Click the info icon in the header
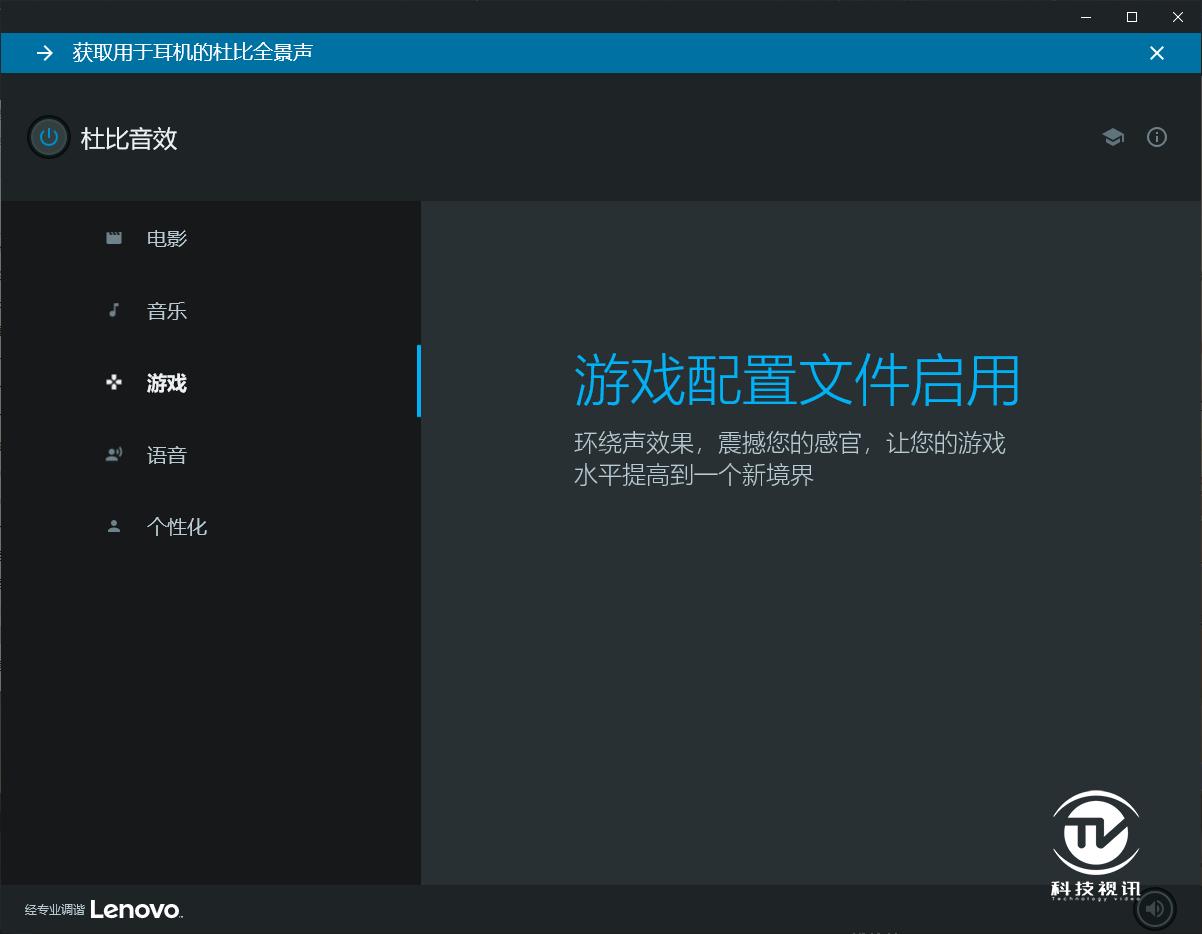The width and height of the screenshot is (1202, 934). pyautogui.click(x=1157, y=137)
